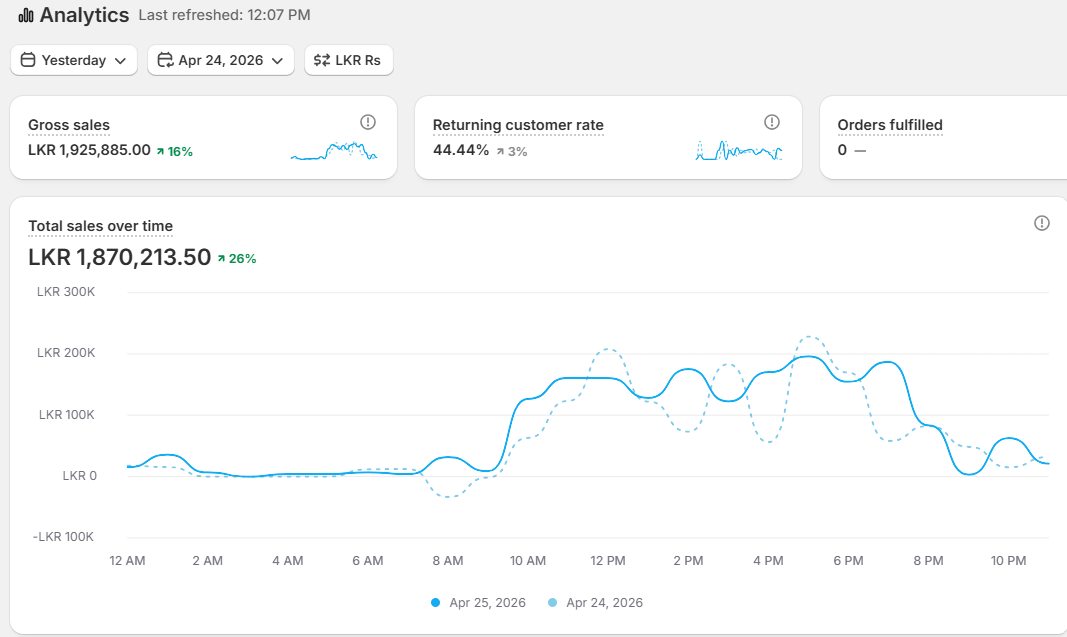The image size is (1067, 637).
Task: Click the 12 PM x-axis label
Action: click(608, 561)
